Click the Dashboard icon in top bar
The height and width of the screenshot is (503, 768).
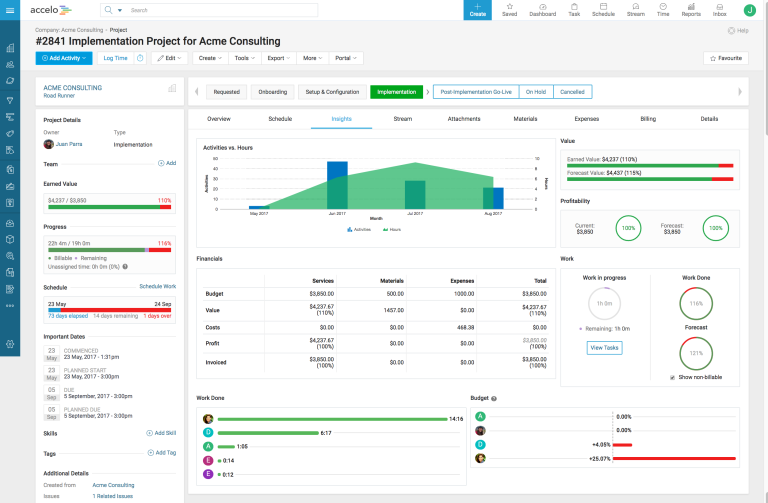(x=542, y=10)
